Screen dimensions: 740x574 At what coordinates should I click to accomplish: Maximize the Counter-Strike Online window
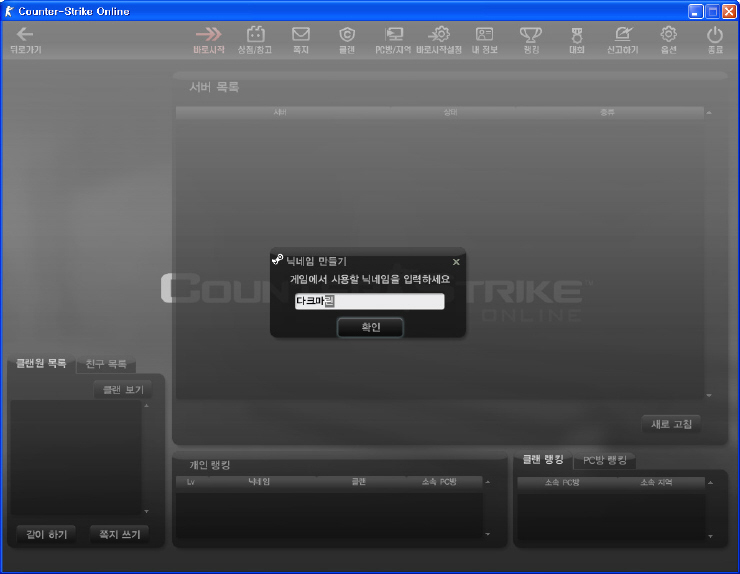713,11
